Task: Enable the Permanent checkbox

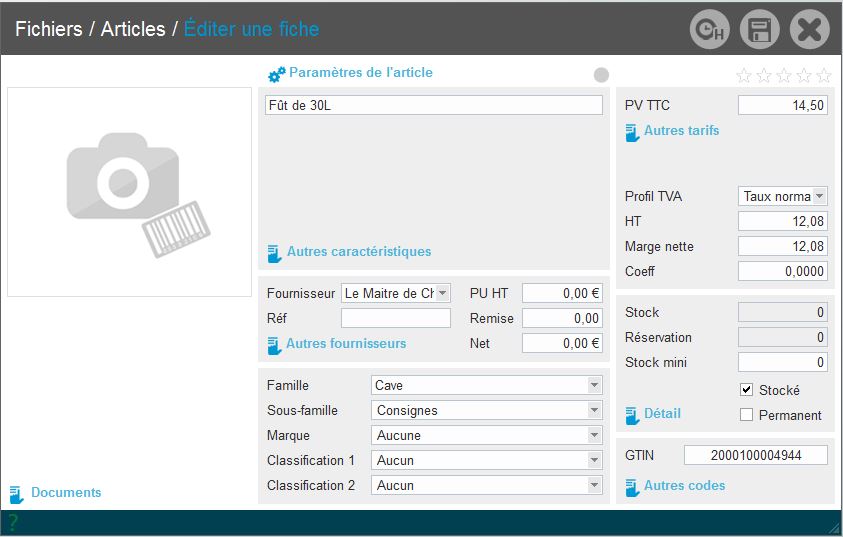Action: [x=746, y=415]
